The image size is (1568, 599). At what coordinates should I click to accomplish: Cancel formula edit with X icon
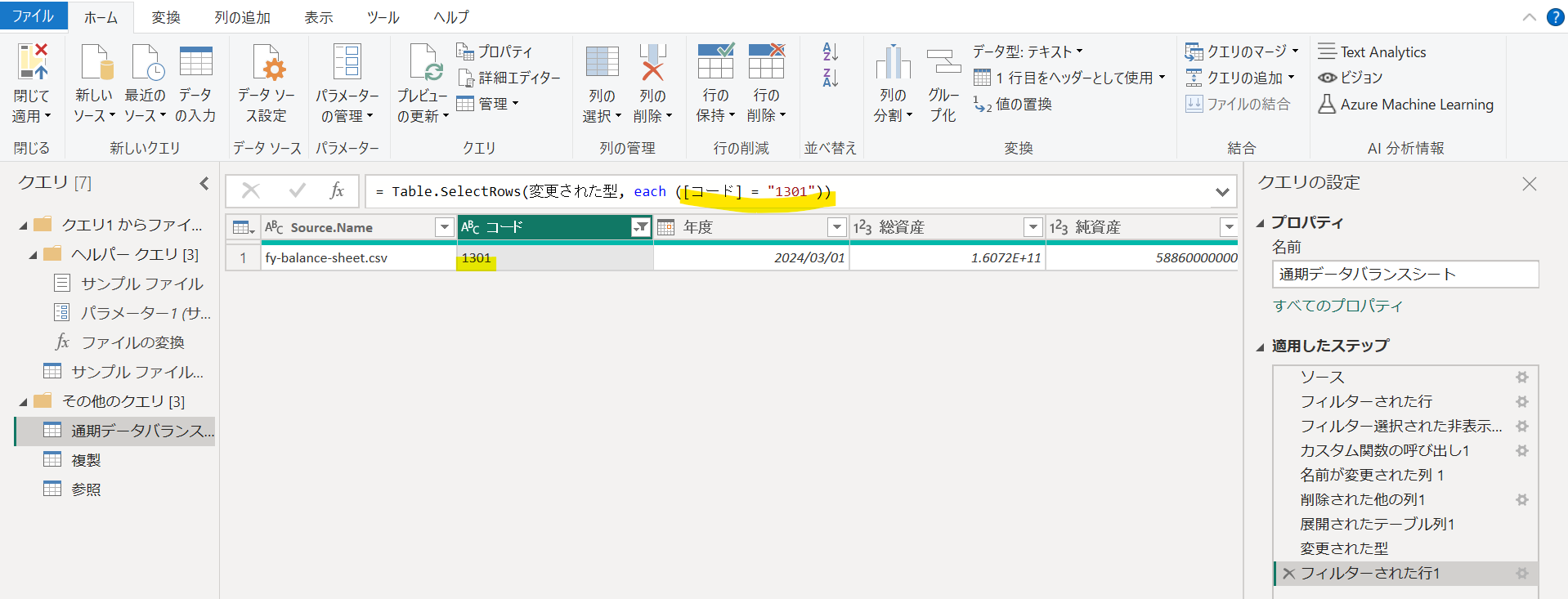coord(251,191)
